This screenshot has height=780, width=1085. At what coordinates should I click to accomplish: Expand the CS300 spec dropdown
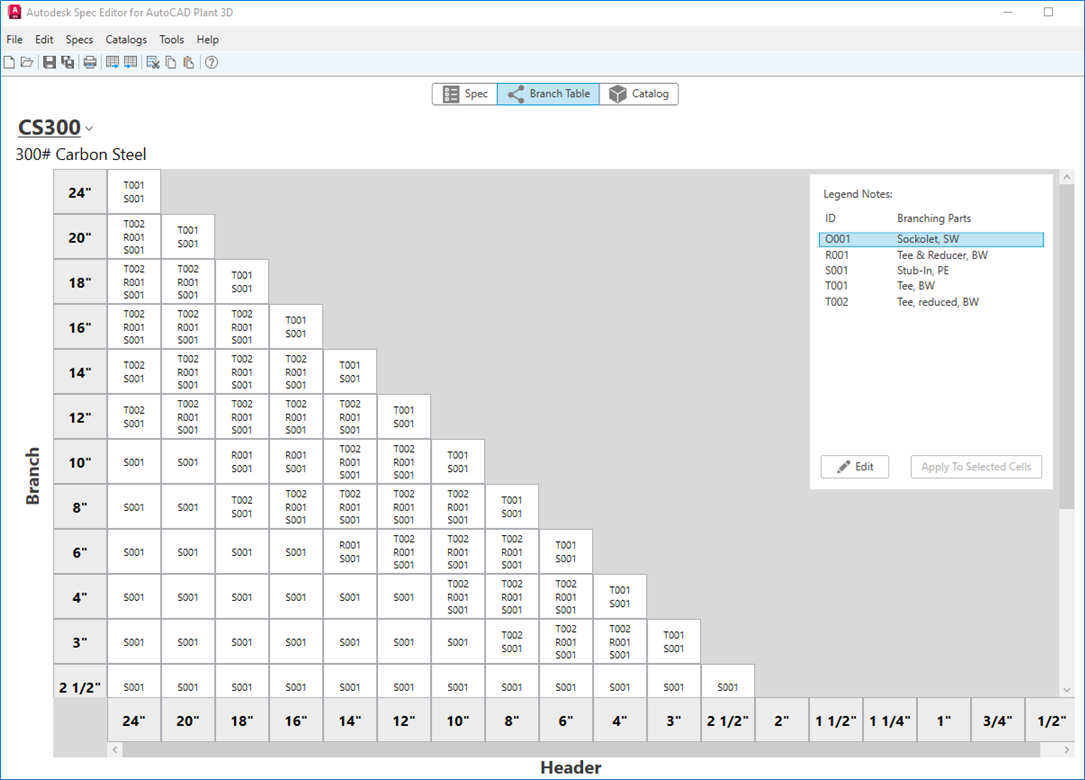tap(89, 129)
